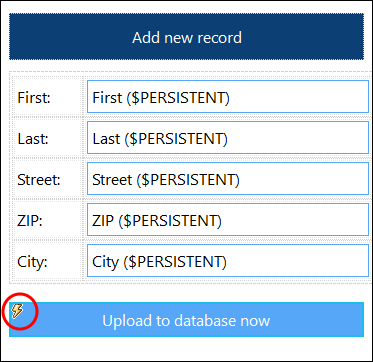Select the First ($PERSISTENT) edit field
This screenshot has height=362, width=373.
pos(228,96)
